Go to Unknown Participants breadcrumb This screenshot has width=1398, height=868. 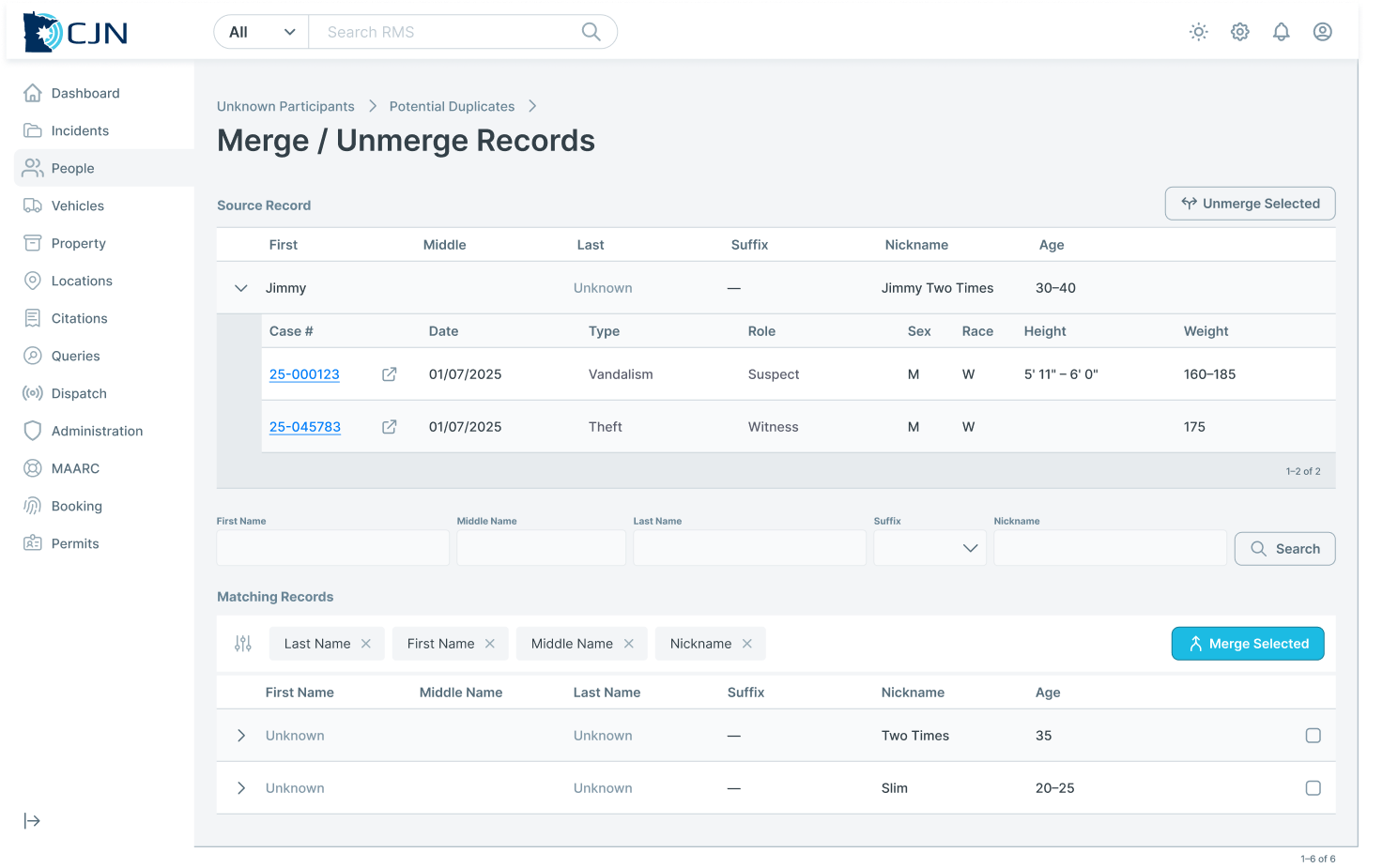285,106
